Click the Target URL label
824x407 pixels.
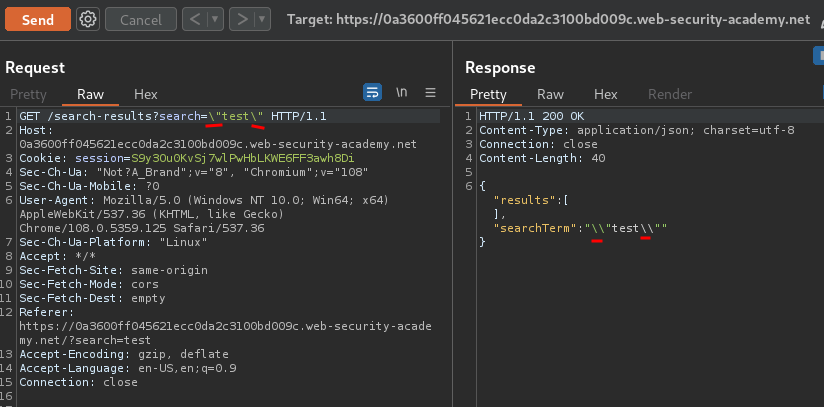tap(548, 19)
